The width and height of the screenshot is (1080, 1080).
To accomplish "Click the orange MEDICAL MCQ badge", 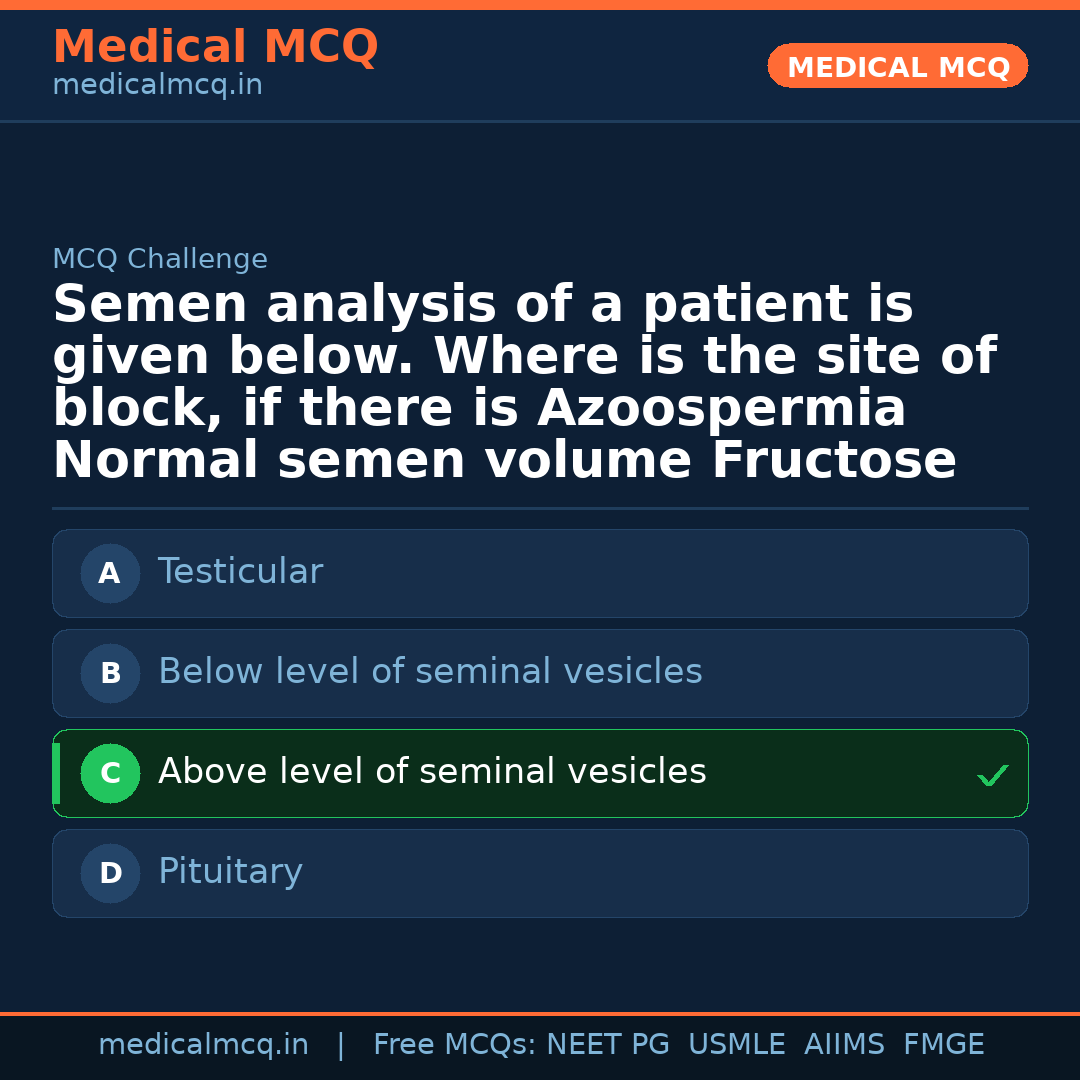I will pyautogui.click(x=897, y=66).
